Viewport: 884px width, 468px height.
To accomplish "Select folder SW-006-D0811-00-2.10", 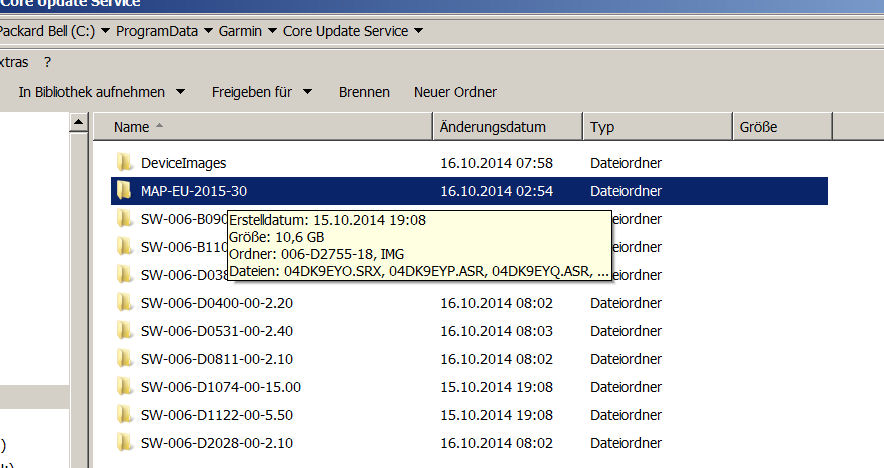I will 217,359.
